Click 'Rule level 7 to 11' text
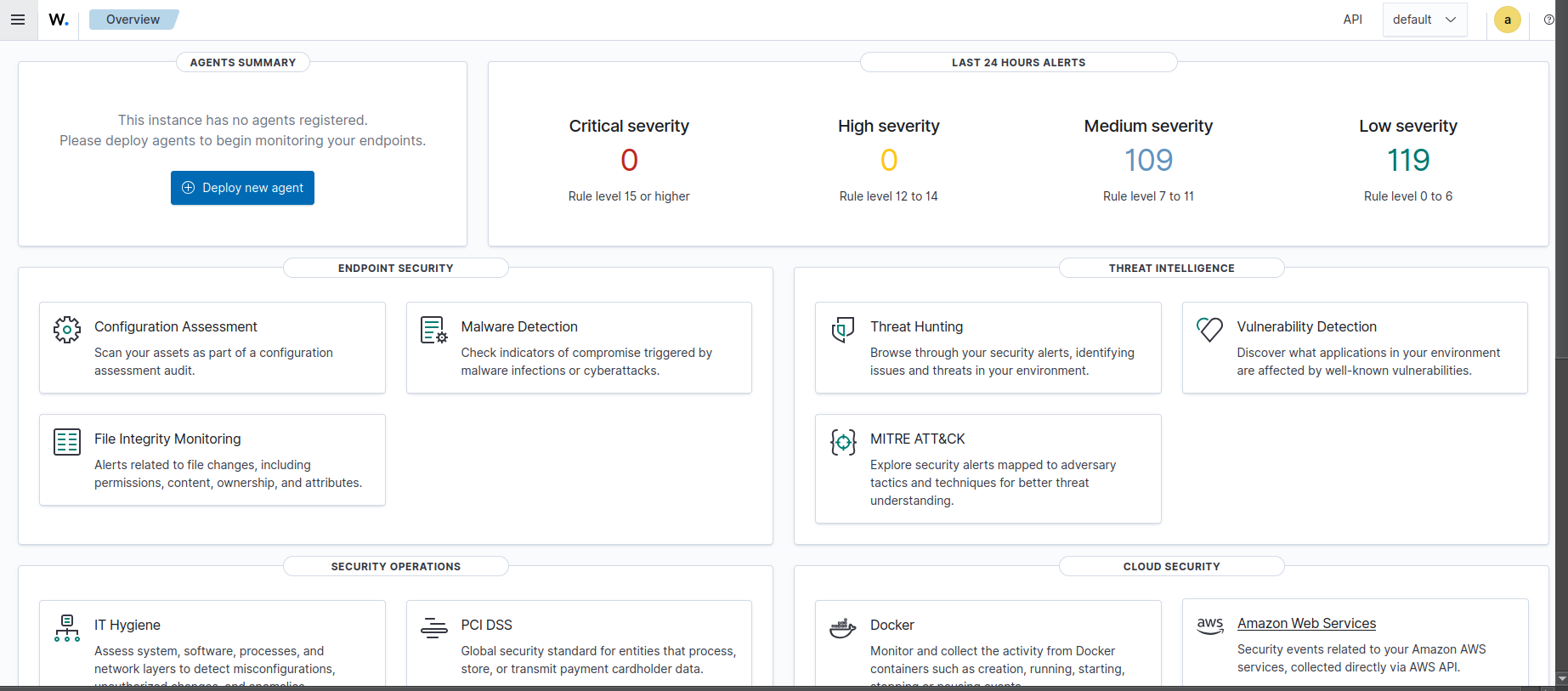The width and height of the screenshot is (1568, 691). (x=1148, y=196)
